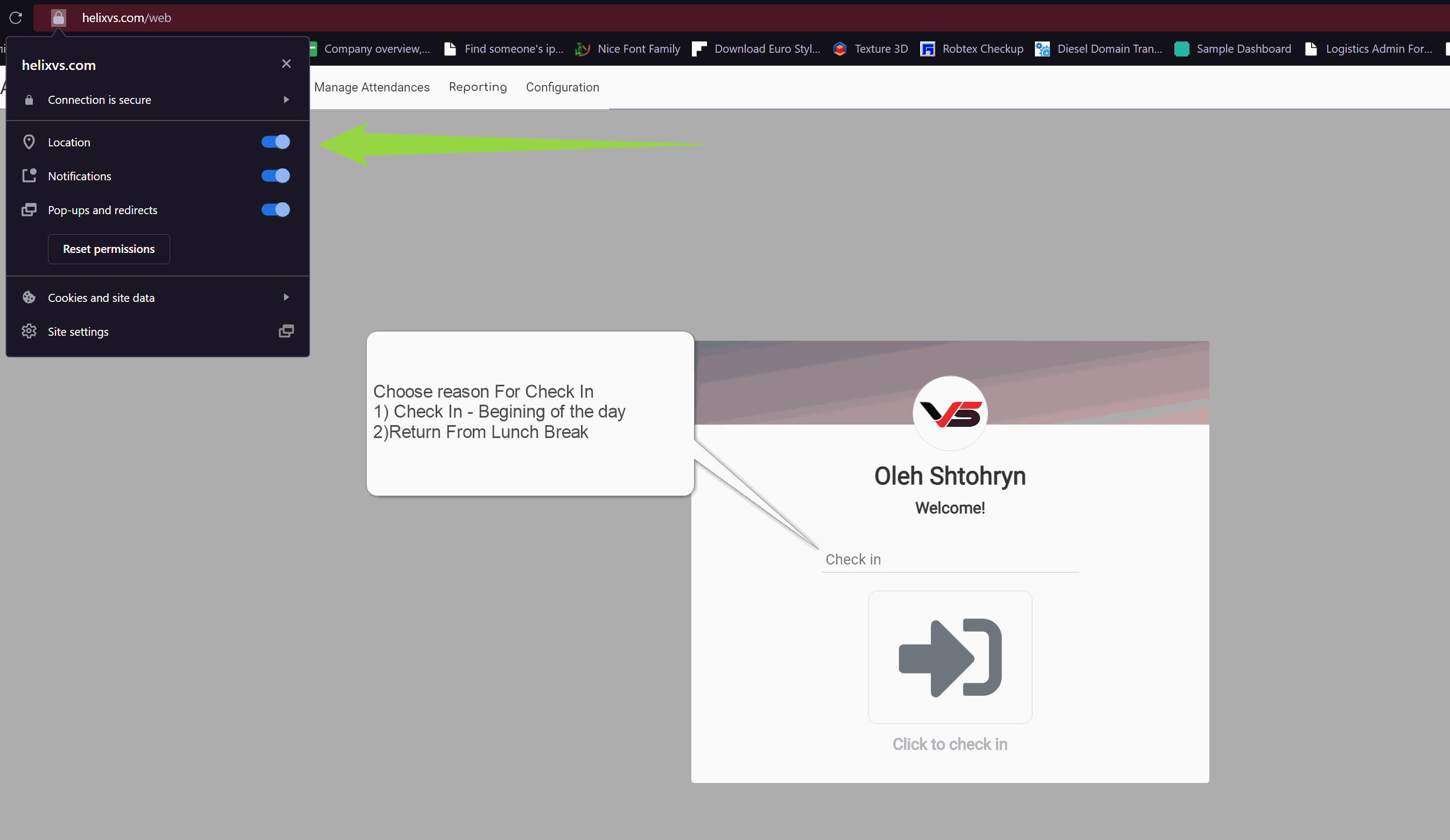Turn off the Notifications toggle
This screenshot has width=1450, height=840.
pos(275,176)
